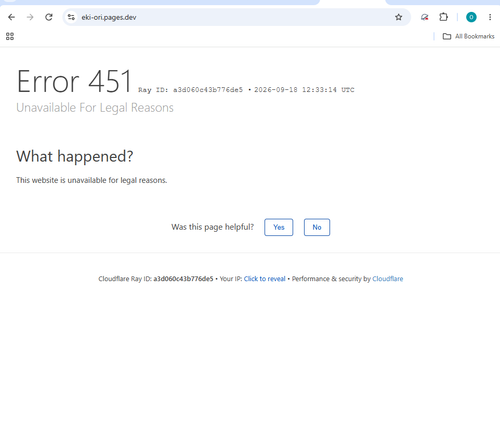Open the extension icon with red dot
500x437 pixels.
pyautogui.click(x=424, y=17)
